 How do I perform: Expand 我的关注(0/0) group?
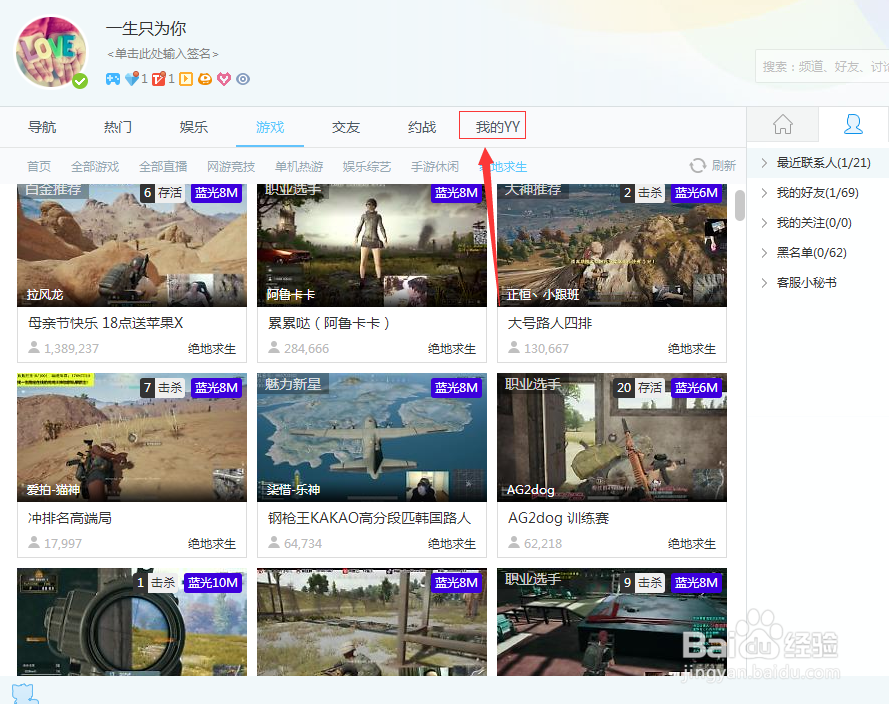point(817,223)
